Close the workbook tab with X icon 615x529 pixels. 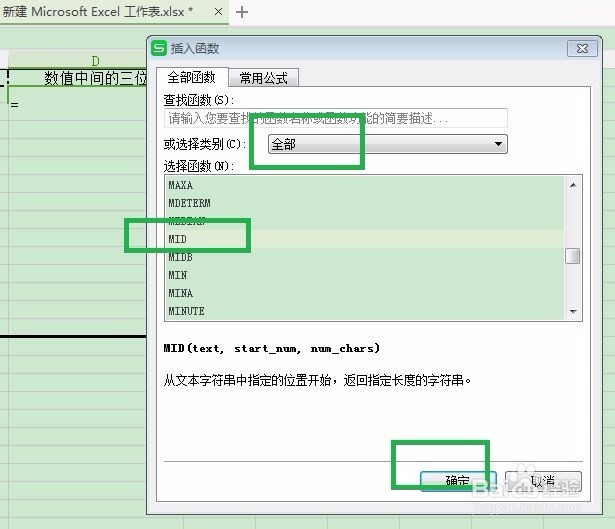click(218, 12)
